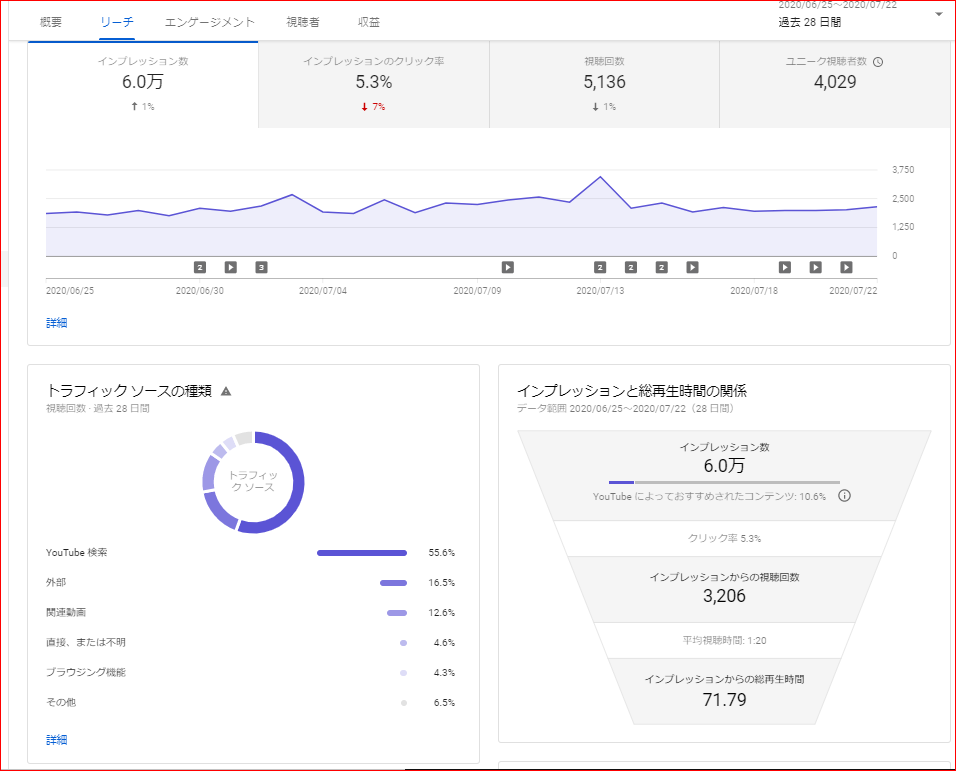Viewport: 956px width, 771px height.
Task: Open the 収益 tab
Action: tap(369, 23)
